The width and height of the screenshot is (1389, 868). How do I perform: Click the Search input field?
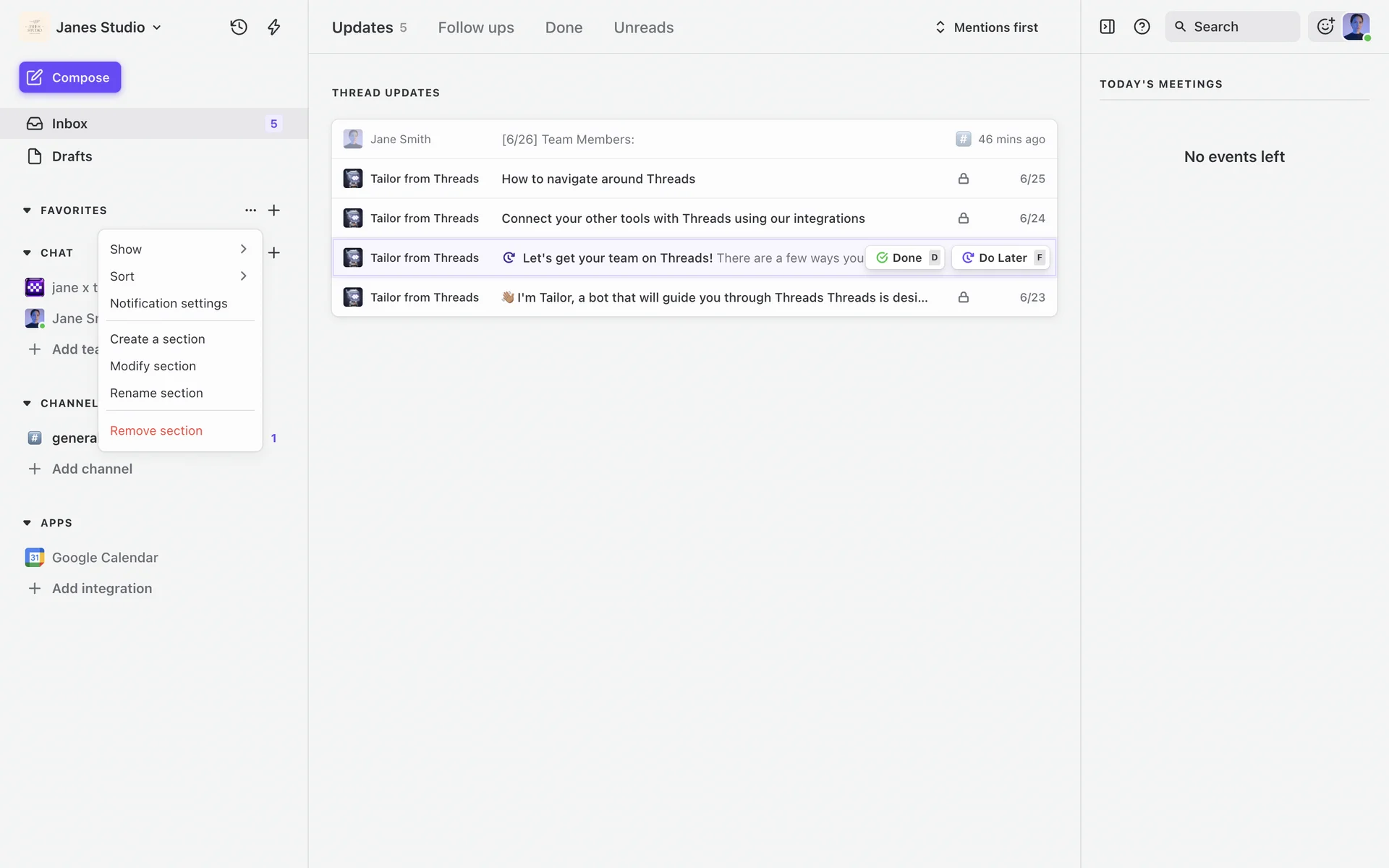pyautogui.click(x=1232, y=27)
